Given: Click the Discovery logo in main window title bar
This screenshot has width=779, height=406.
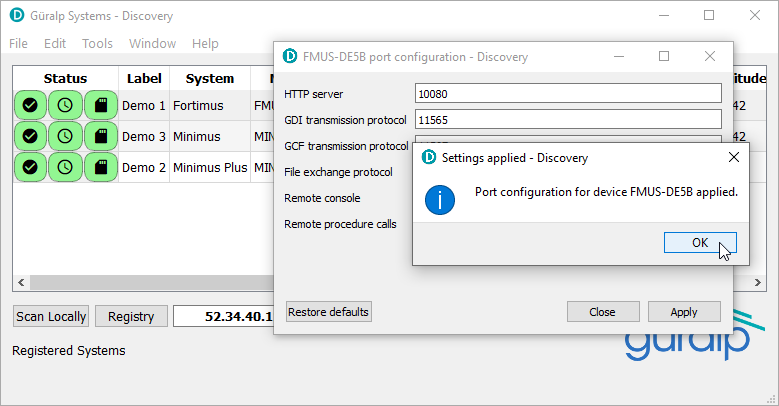Looking at the screenshot, I should pyautogui.click(x=17, y=15).
